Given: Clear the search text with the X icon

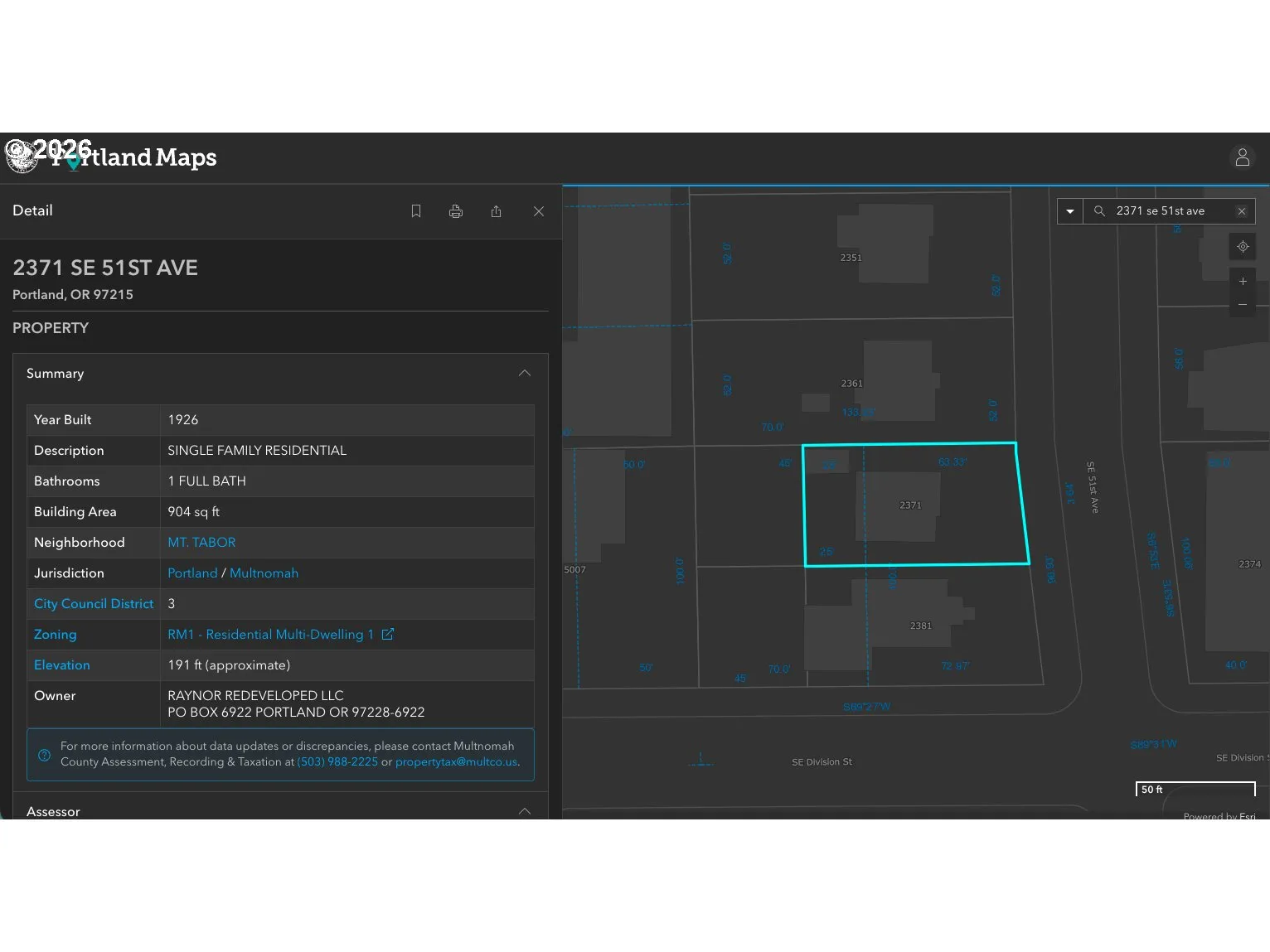Looking at the screenshot, I should pyautogui.click(x=1242, y=211).
